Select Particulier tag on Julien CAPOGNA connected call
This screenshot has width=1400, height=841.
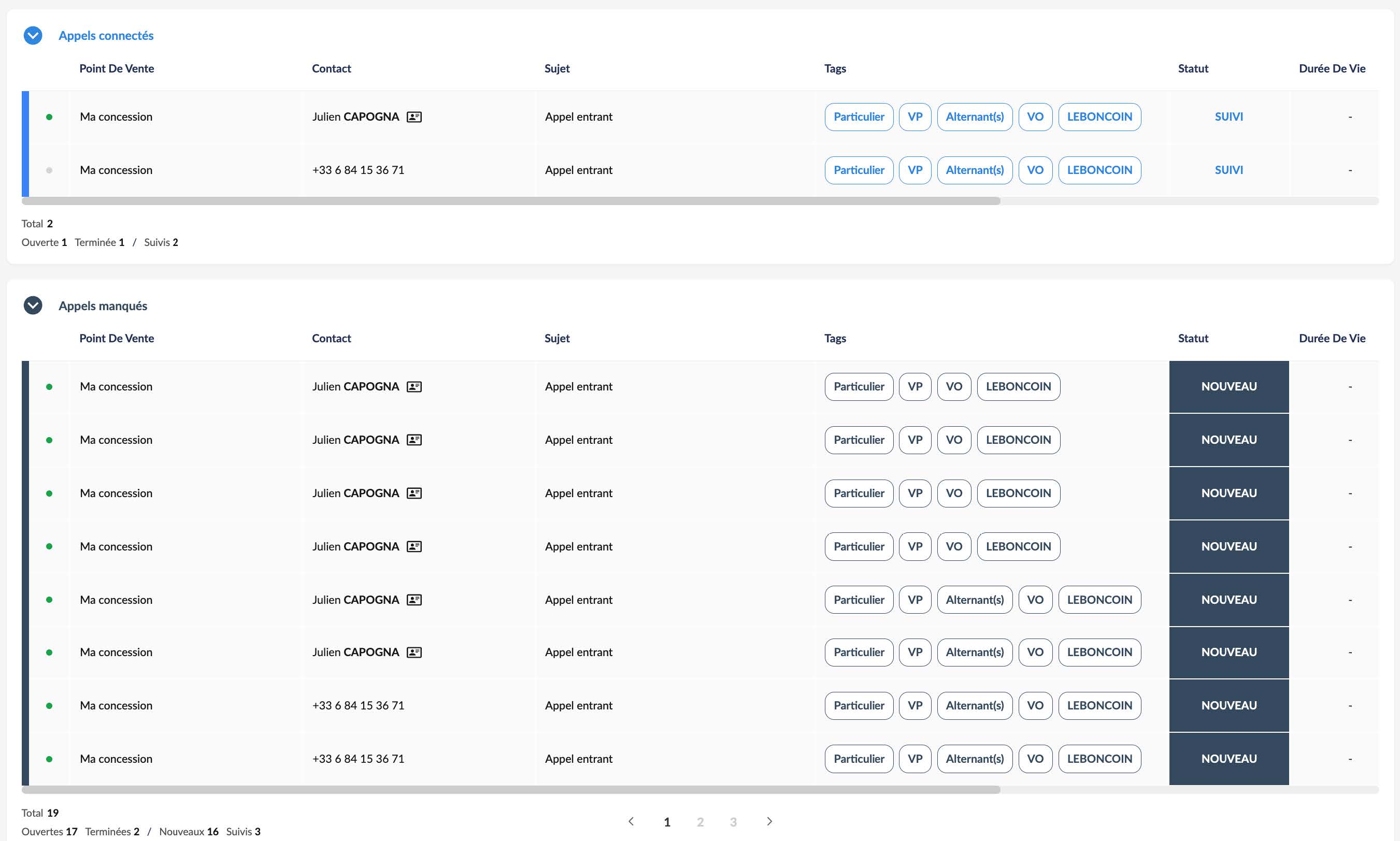coord(859,117)
